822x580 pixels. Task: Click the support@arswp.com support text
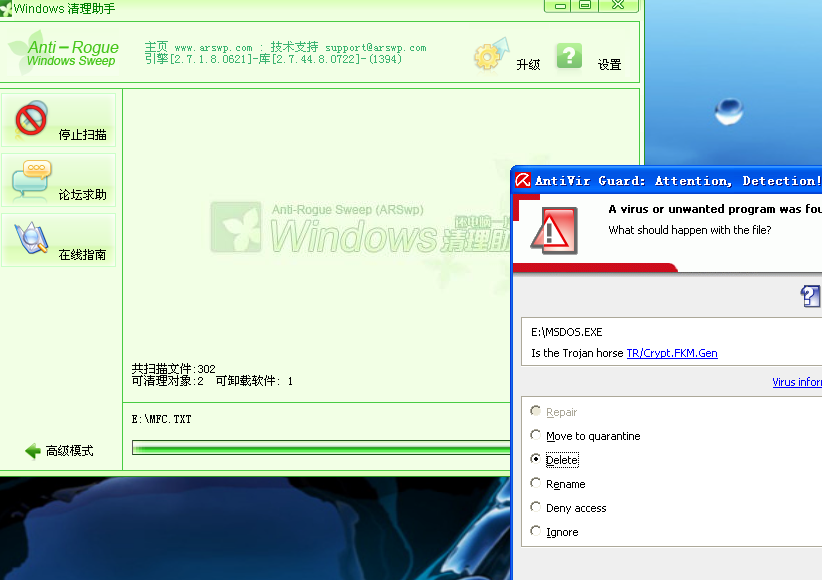[x=375, y=48]
